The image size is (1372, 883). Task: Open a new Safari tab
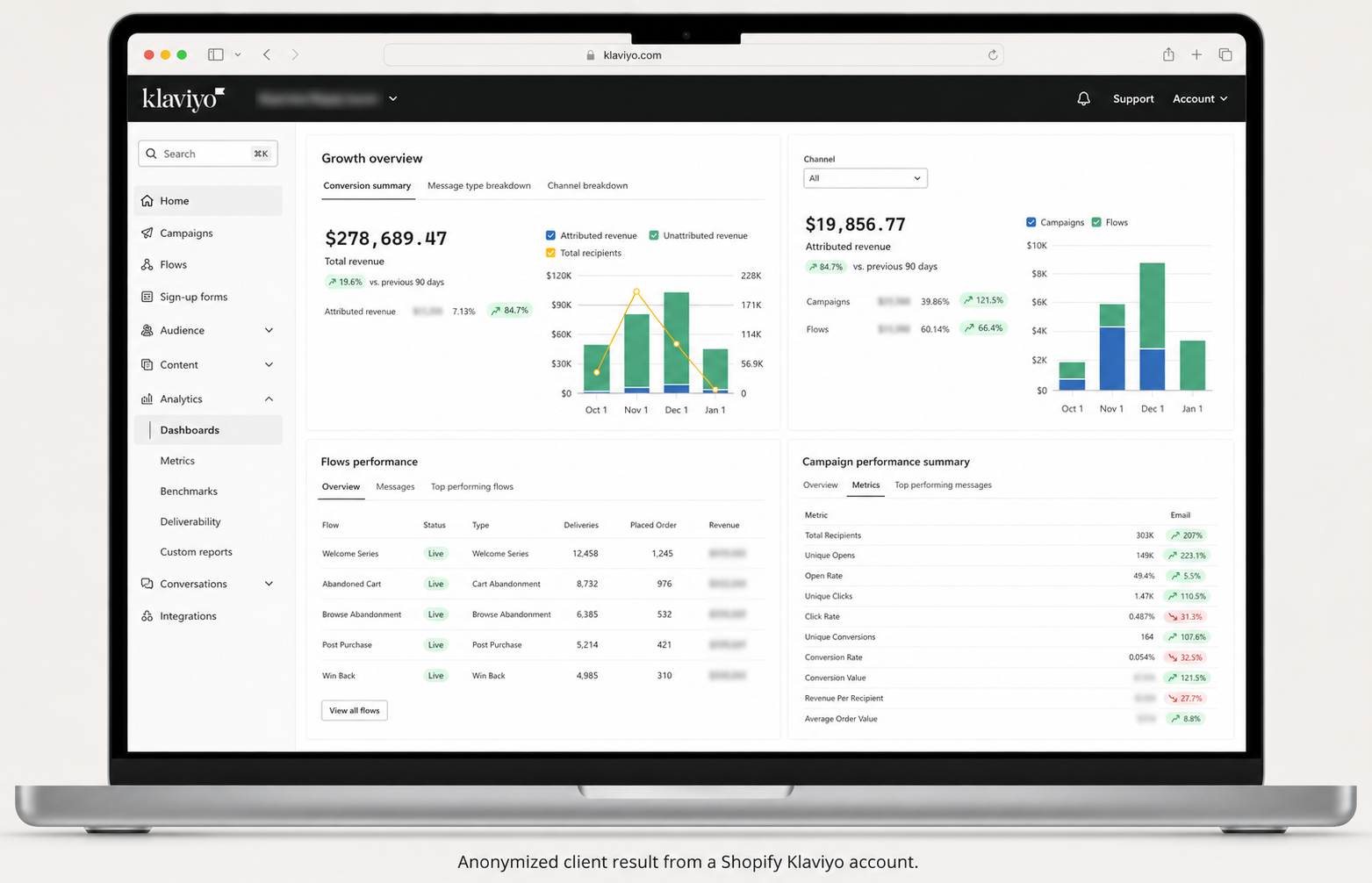point(1196,54)
